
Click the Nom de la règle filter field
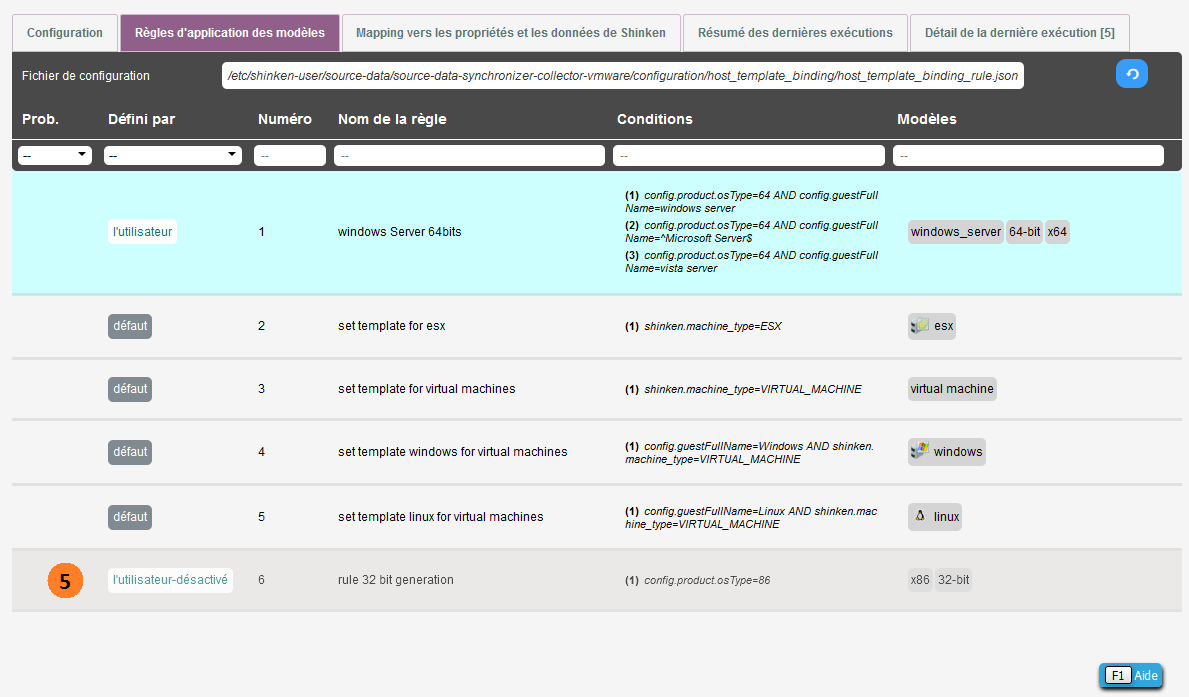(469, 156)
